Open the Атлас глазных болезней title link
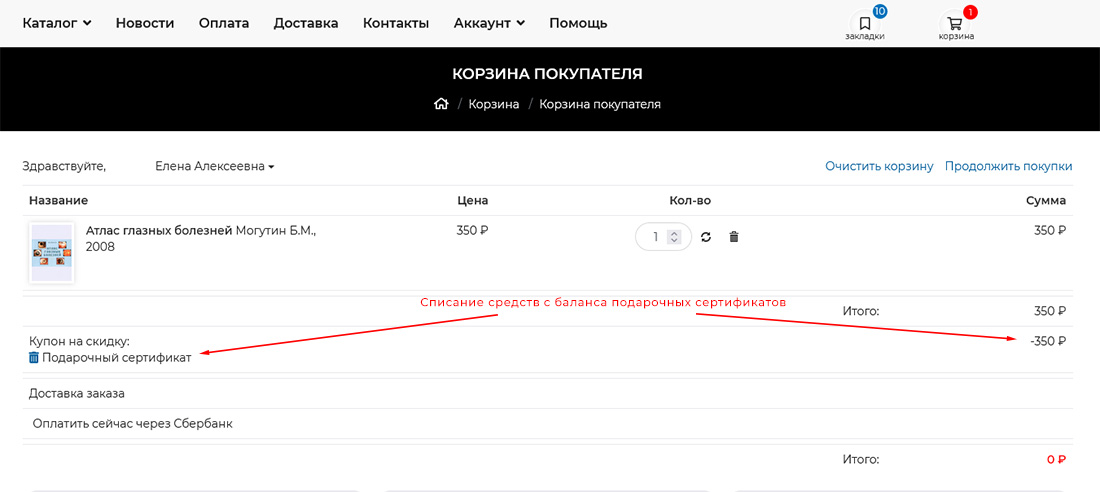 coord(159,230)
